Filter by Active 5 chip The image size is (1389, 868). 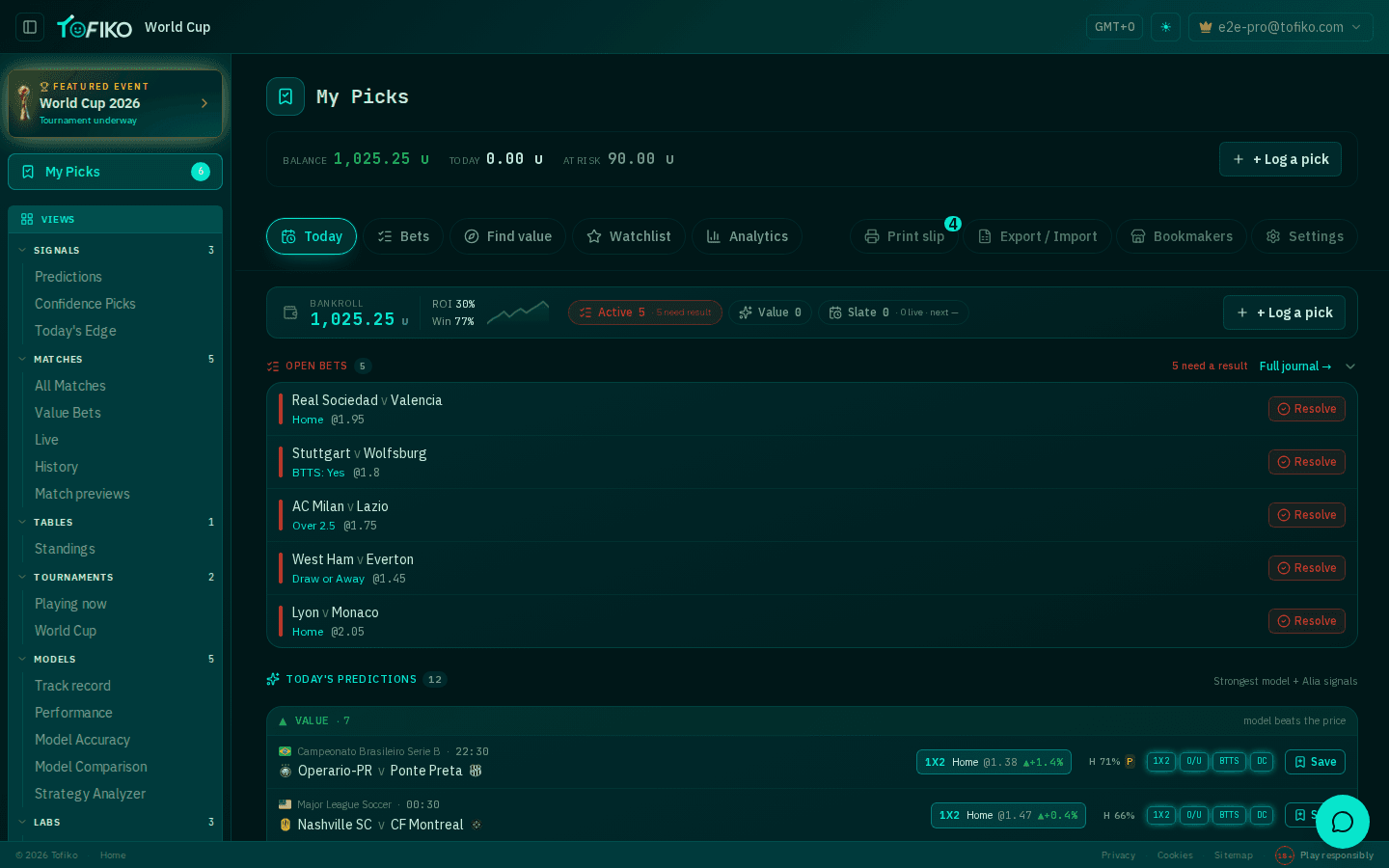645,312
